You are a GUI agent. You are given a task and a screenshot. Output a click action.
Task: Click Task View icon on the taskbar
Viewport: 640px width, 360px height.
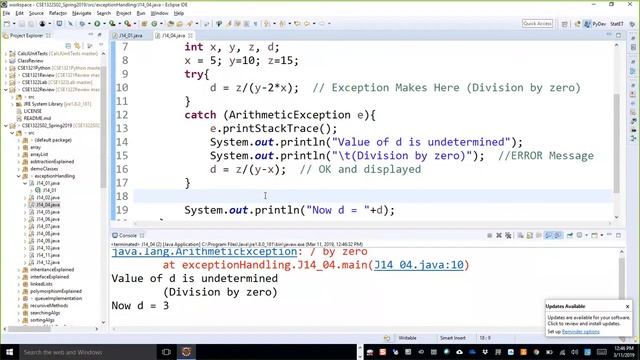[166, 352]
